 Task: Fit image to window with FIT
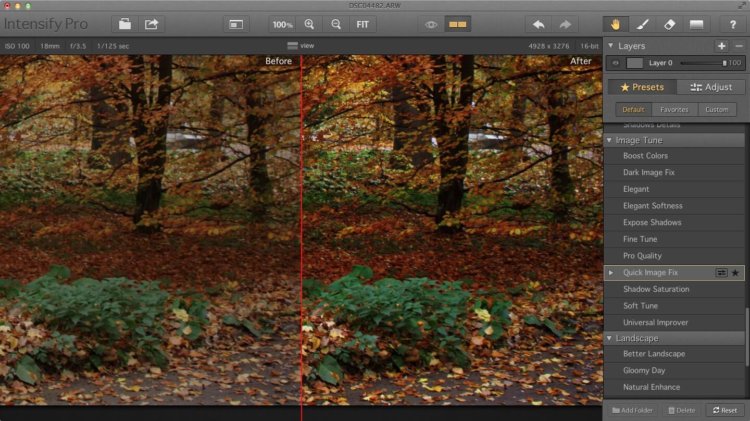tap(363, 24)
